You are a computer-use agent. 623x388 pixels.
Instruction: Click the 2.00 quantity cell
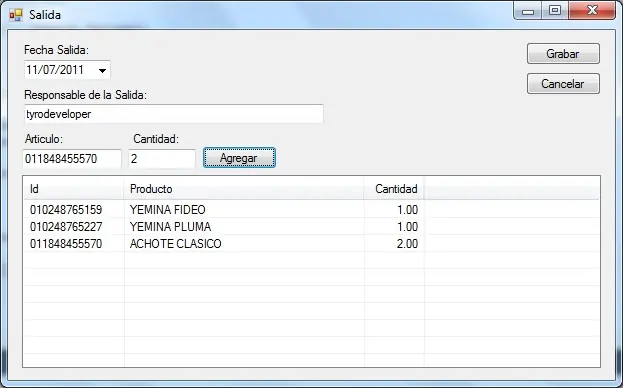click(407, 244)
